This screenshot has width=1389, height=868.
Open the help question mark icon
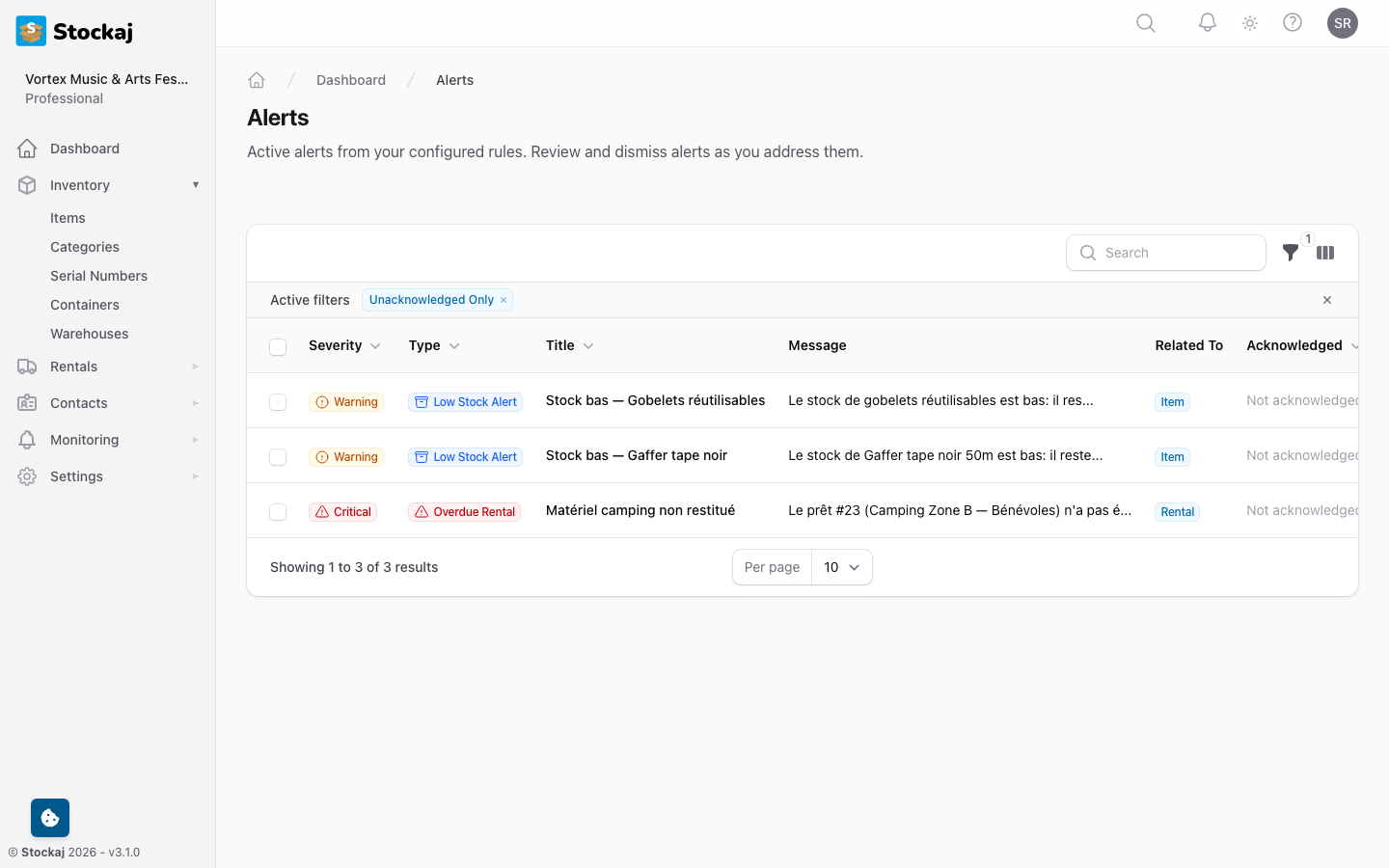point(1293,22)
